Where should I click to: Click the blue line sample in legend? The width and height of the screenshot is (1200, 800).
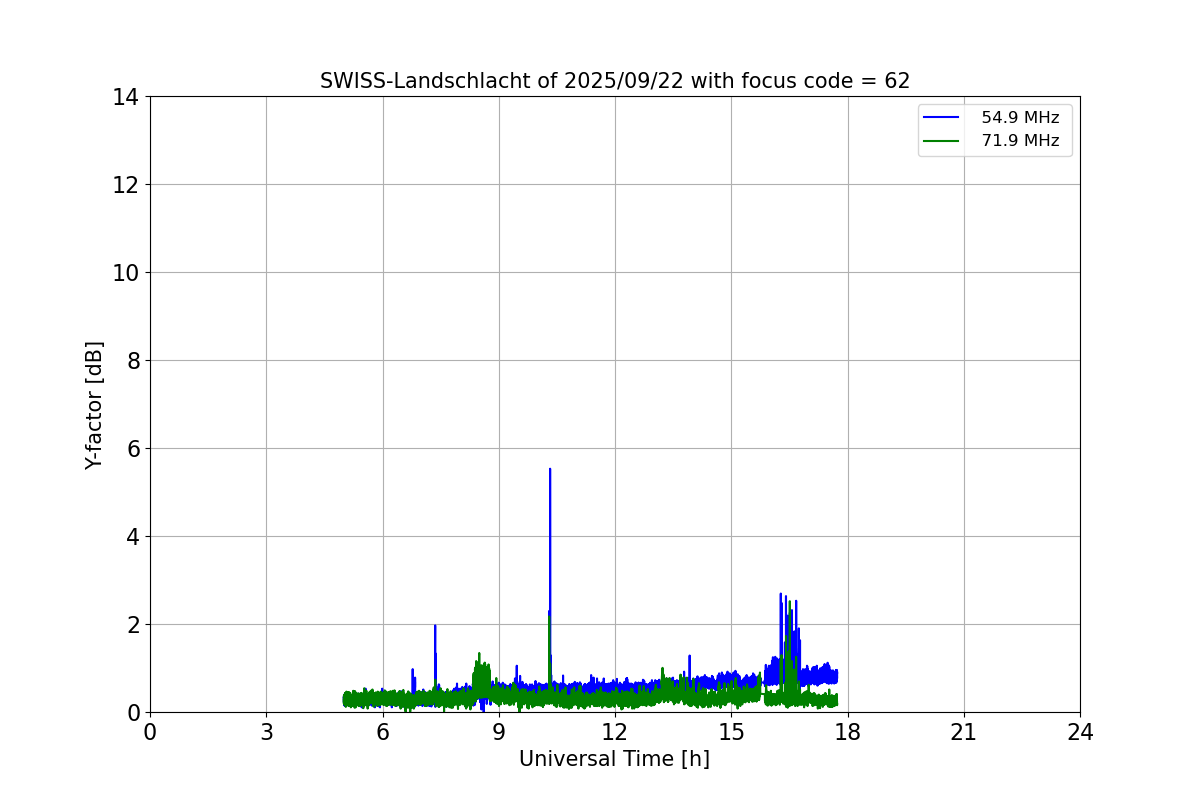942,118
